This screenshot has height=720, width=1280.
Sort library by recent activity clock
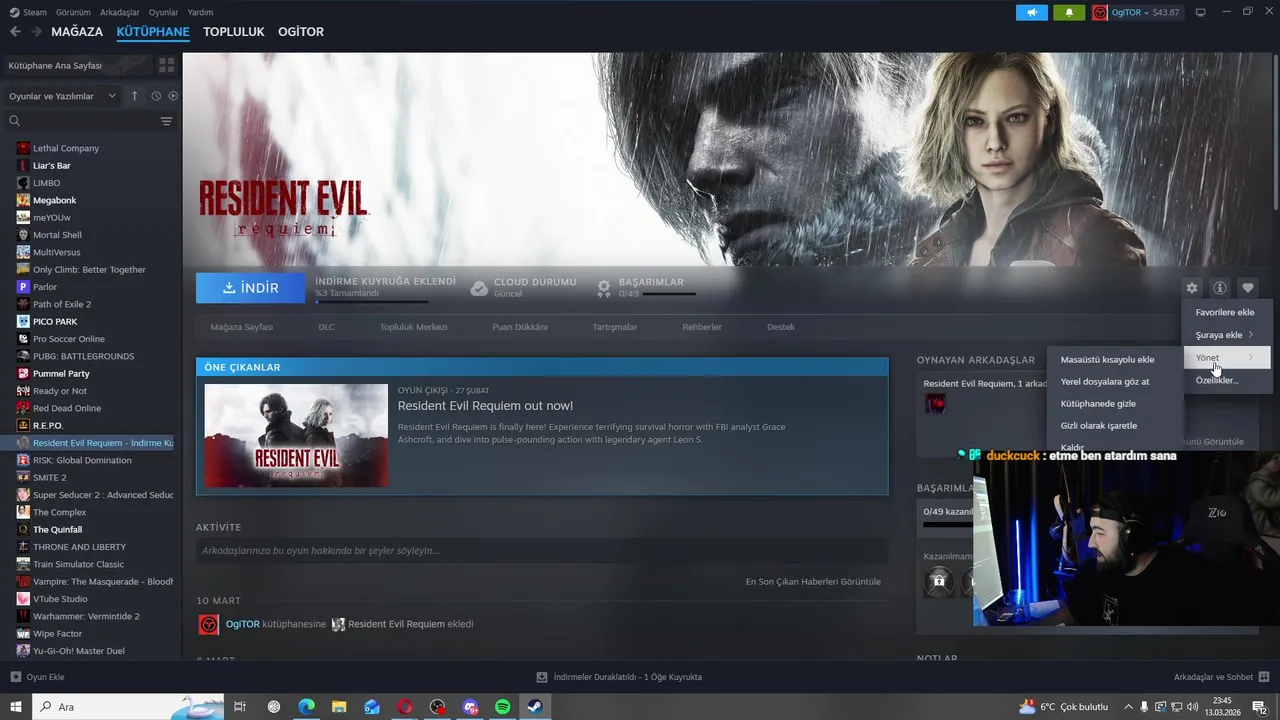coord(156,96)
